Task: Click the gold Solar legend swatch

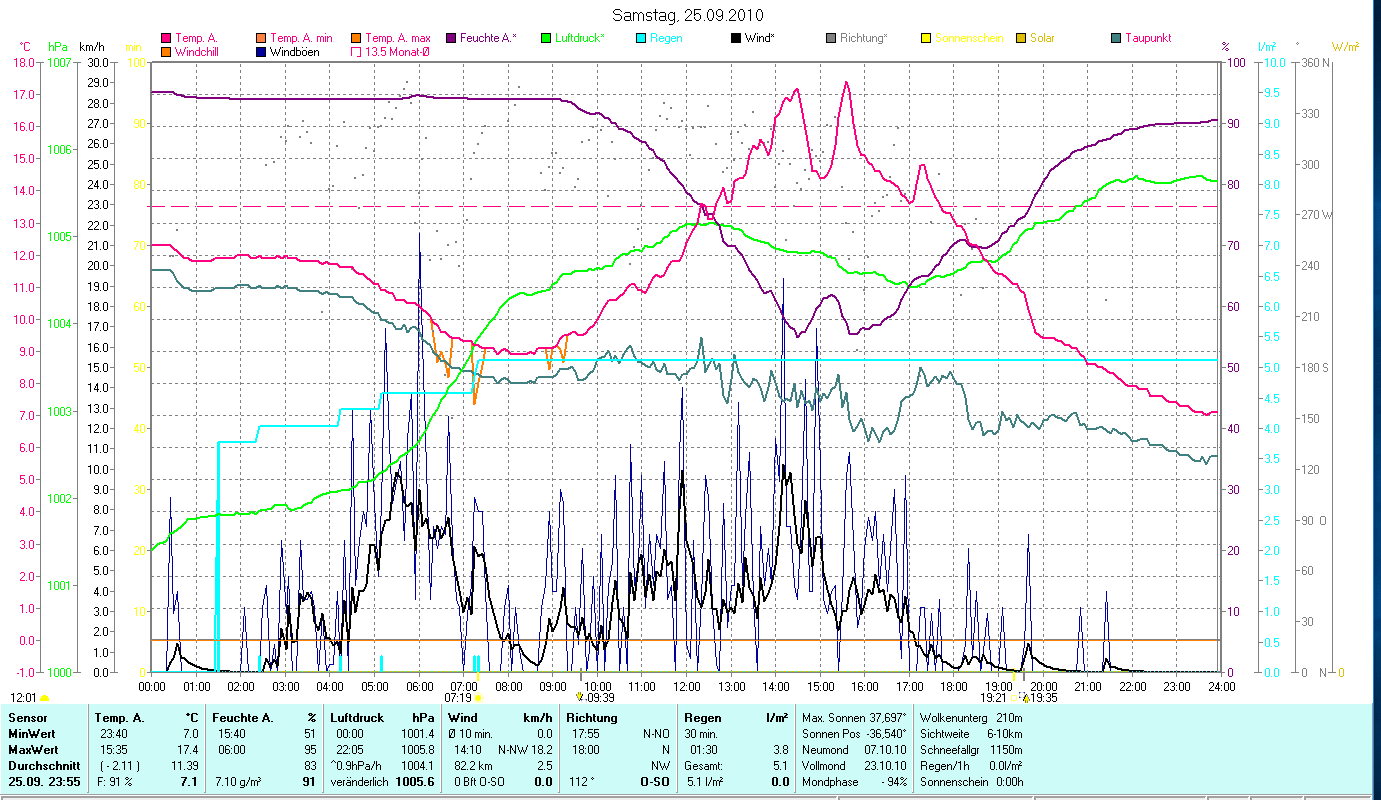Action: [x=1020, y=38]
